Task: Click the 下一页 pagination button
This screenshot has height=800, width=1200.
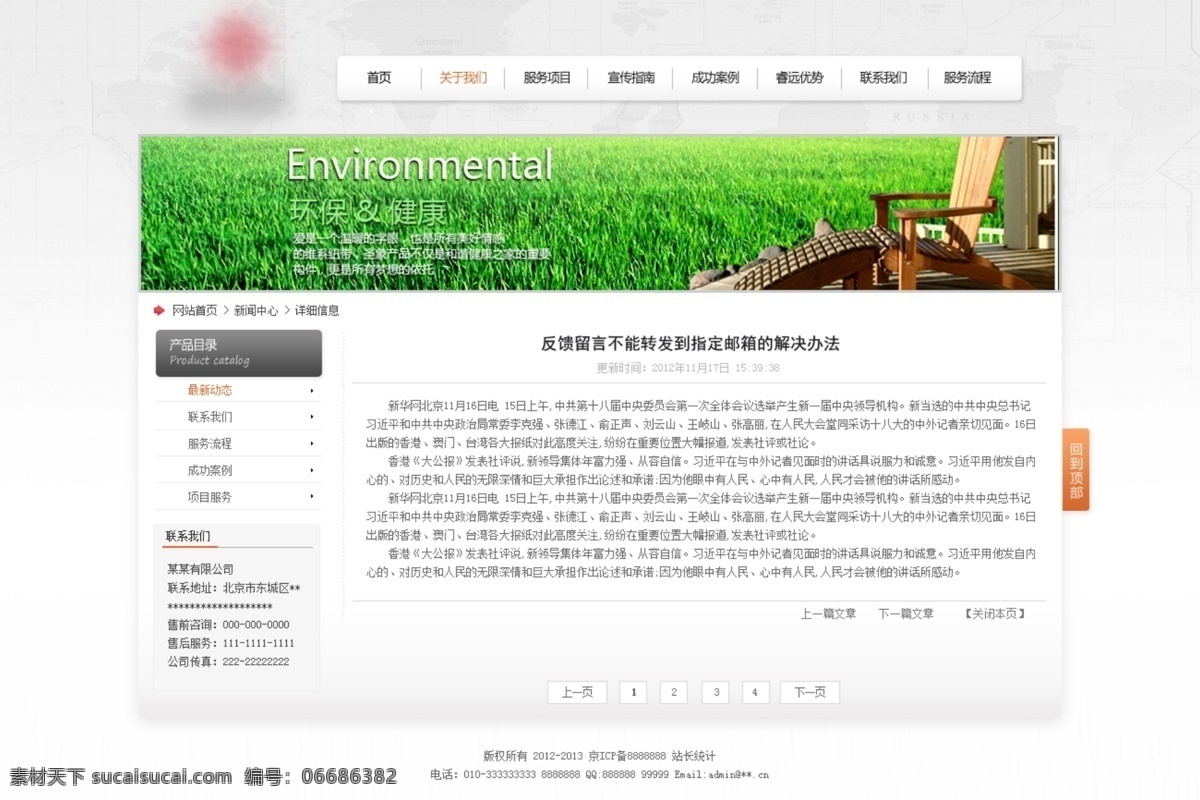Action: (810, 692)
